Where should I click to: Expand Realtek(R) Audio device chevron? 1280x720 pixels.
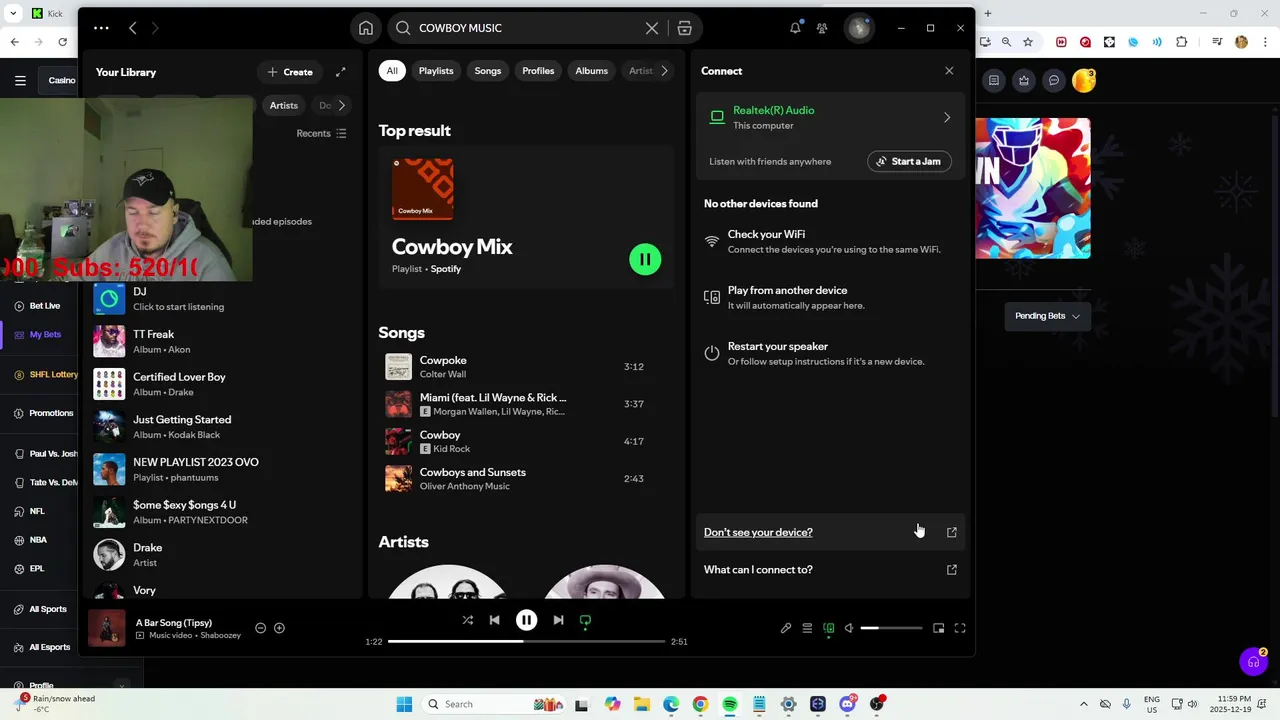947,117
